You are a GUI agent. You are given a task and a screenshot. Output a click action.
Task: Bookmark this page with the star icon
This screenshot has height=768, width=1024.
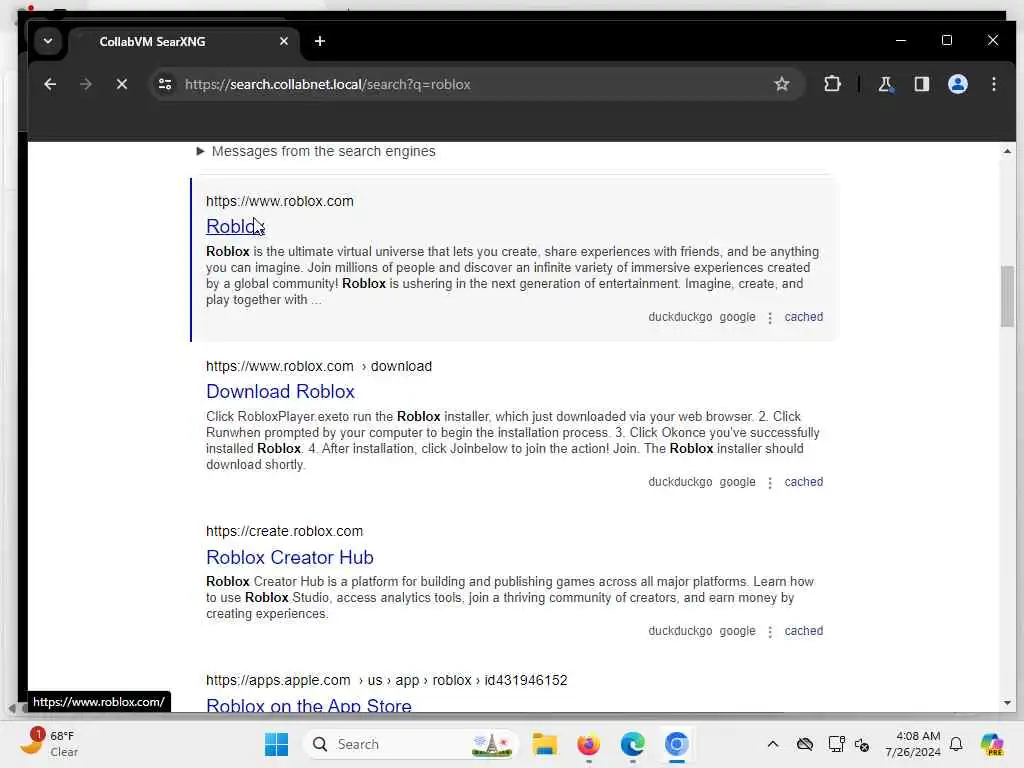point(782,84)
